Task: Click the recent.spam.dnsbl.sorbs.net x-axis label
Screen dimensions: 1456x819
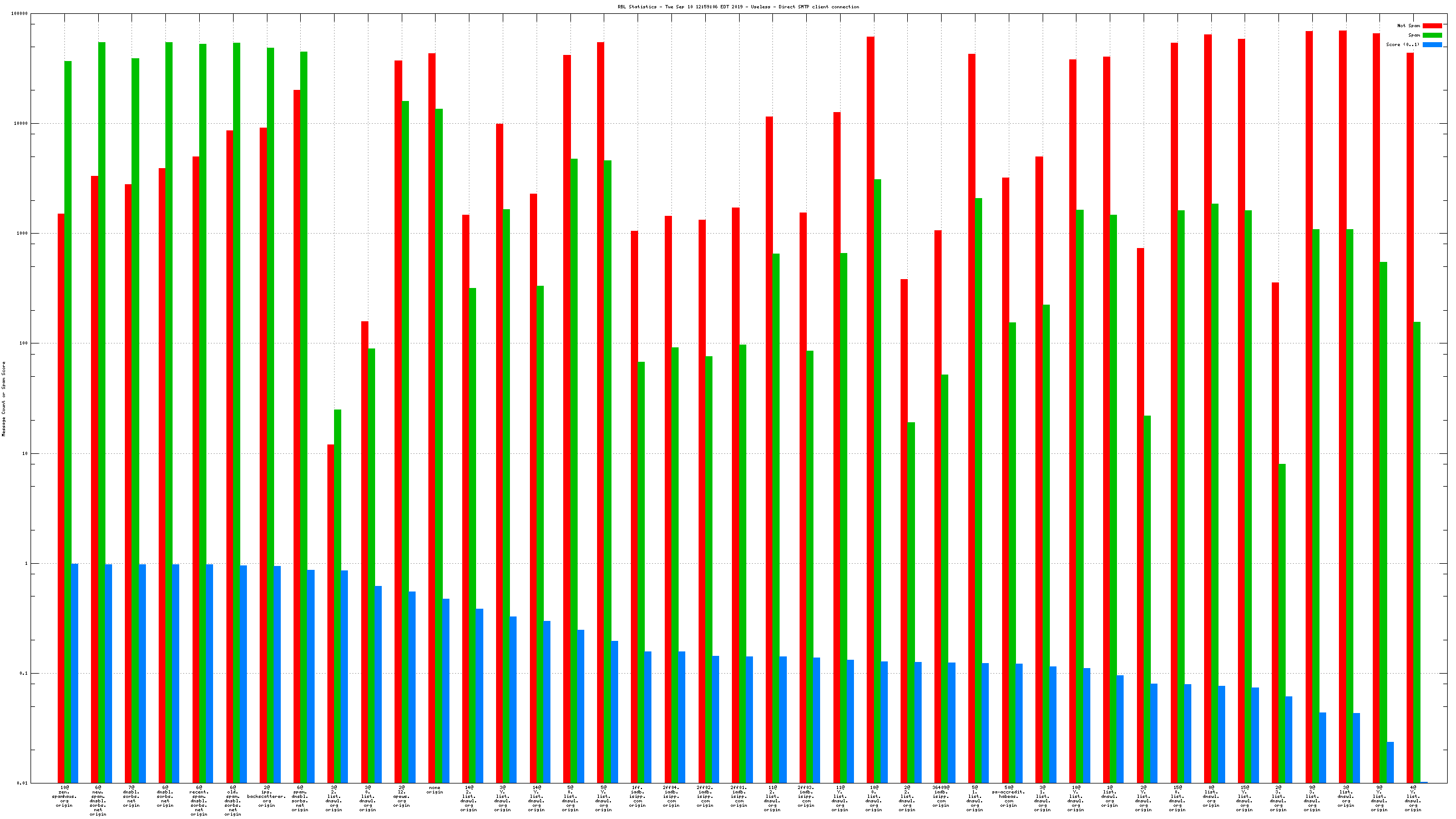Action: pyautogui.click(x=199, y=800)
